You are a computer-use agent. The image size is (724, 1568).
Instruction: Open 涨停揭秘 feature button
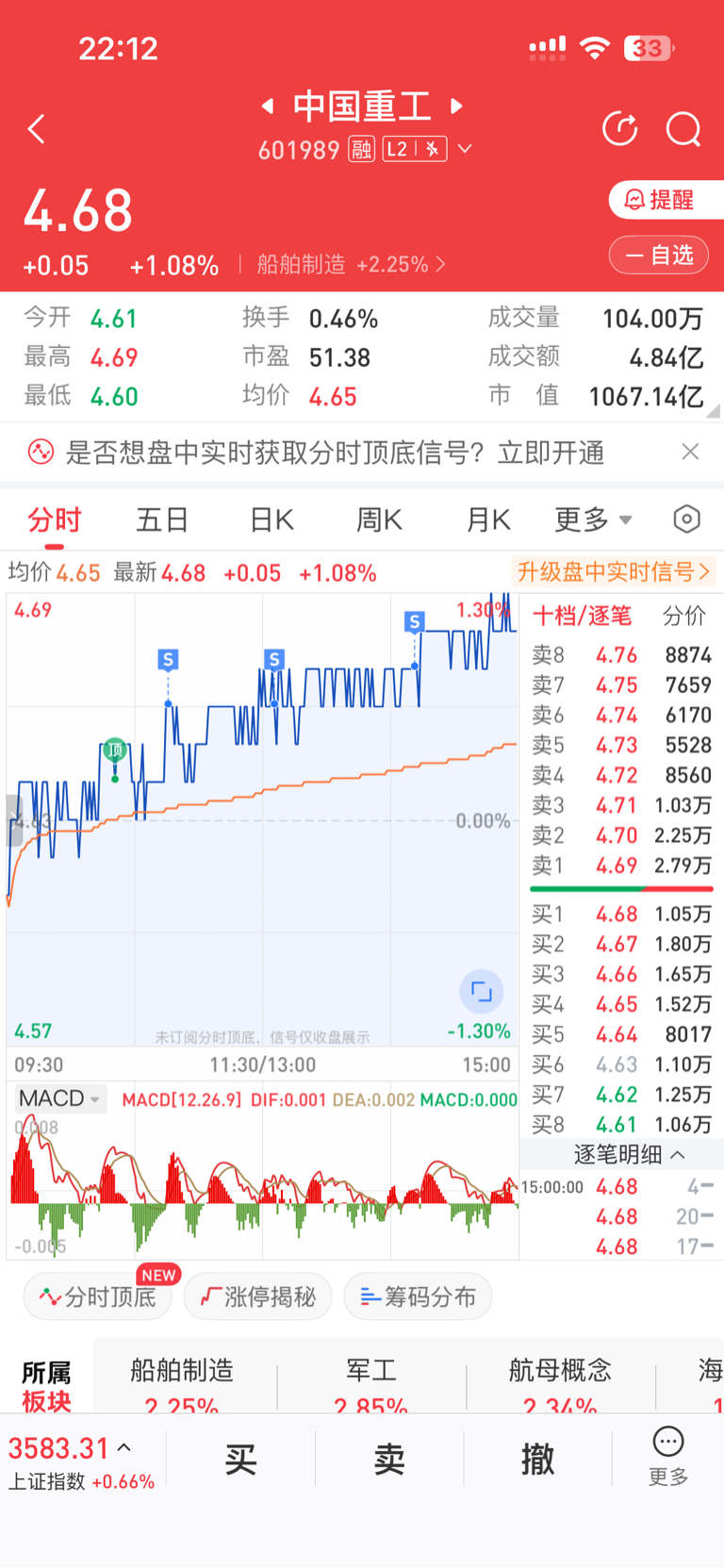click(258, 1296)
